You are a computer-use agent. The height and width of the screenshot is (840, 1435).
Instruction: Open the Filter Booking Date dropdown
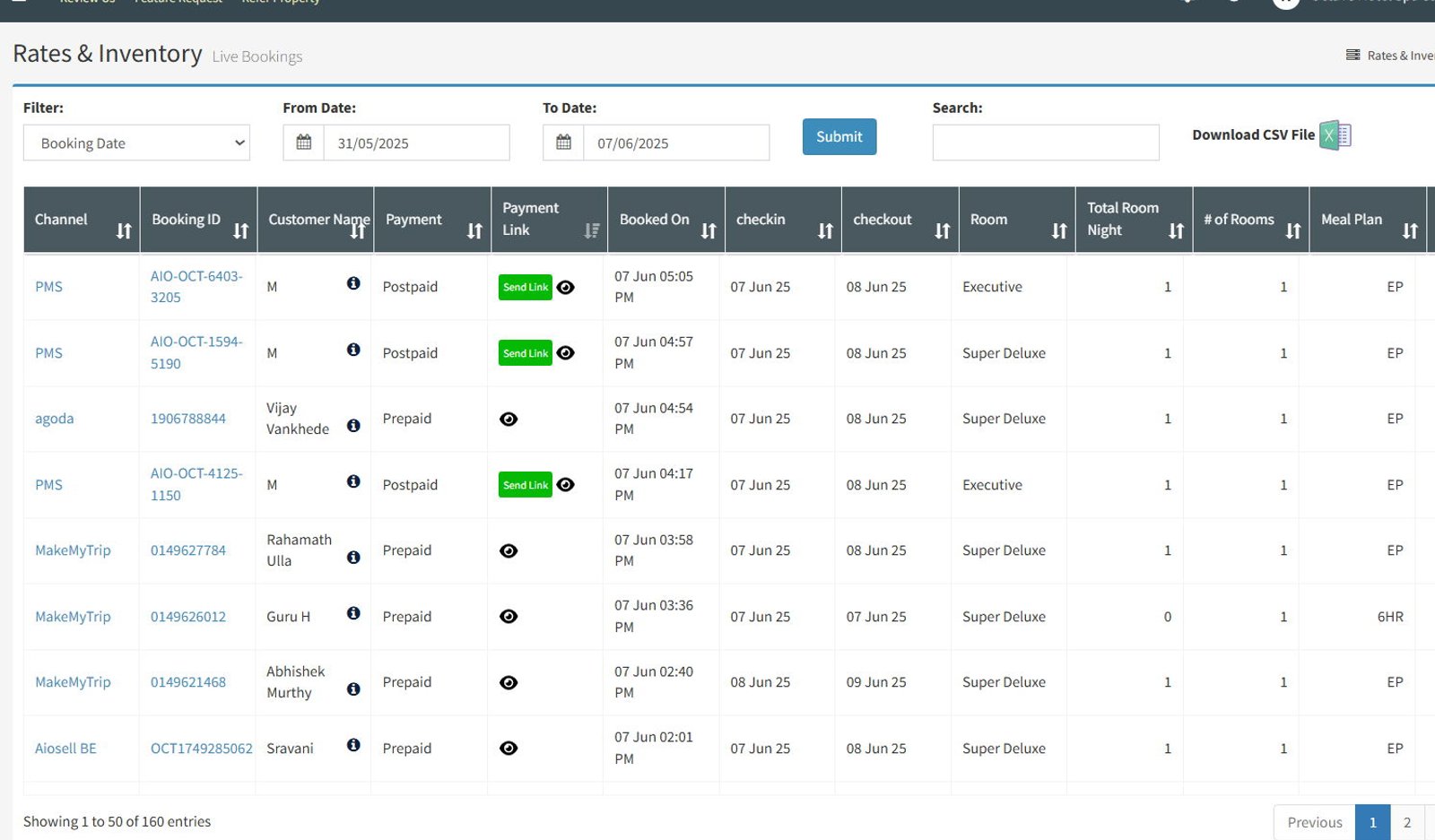[x=136, y=143]
